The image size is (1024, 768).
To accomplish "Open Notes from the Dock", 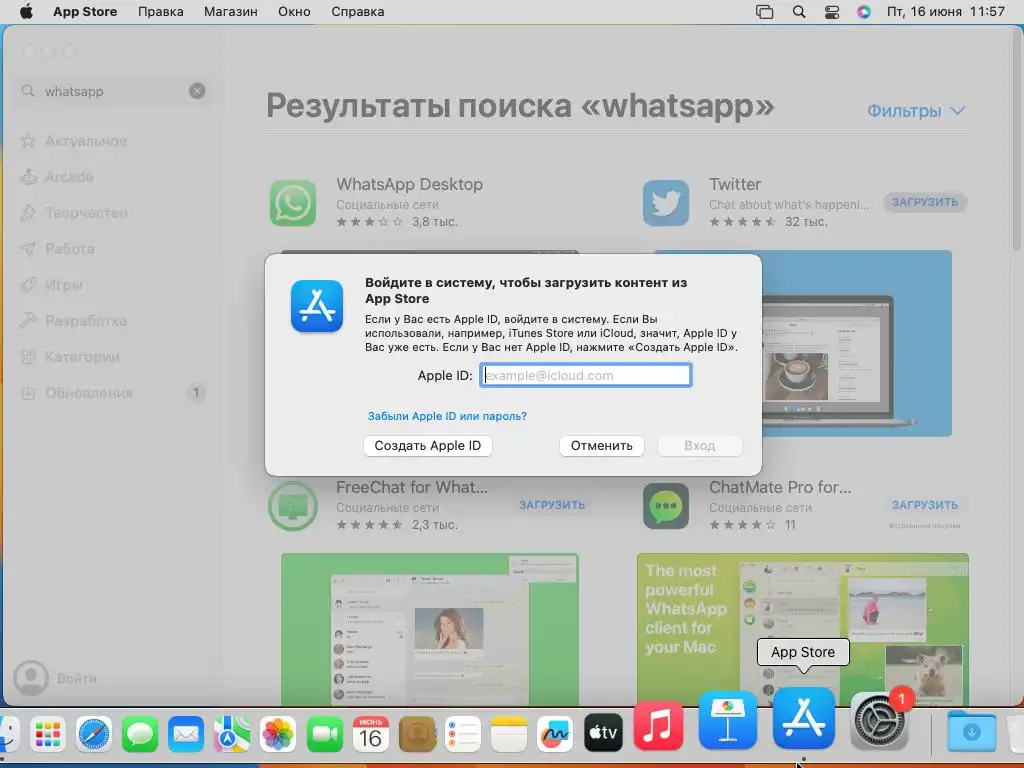I will click(x=509, y=733).
